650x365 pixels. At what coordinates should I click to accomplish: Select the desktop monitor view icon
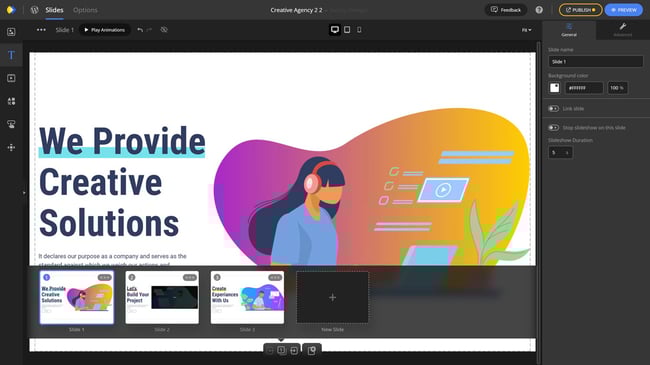335,30
